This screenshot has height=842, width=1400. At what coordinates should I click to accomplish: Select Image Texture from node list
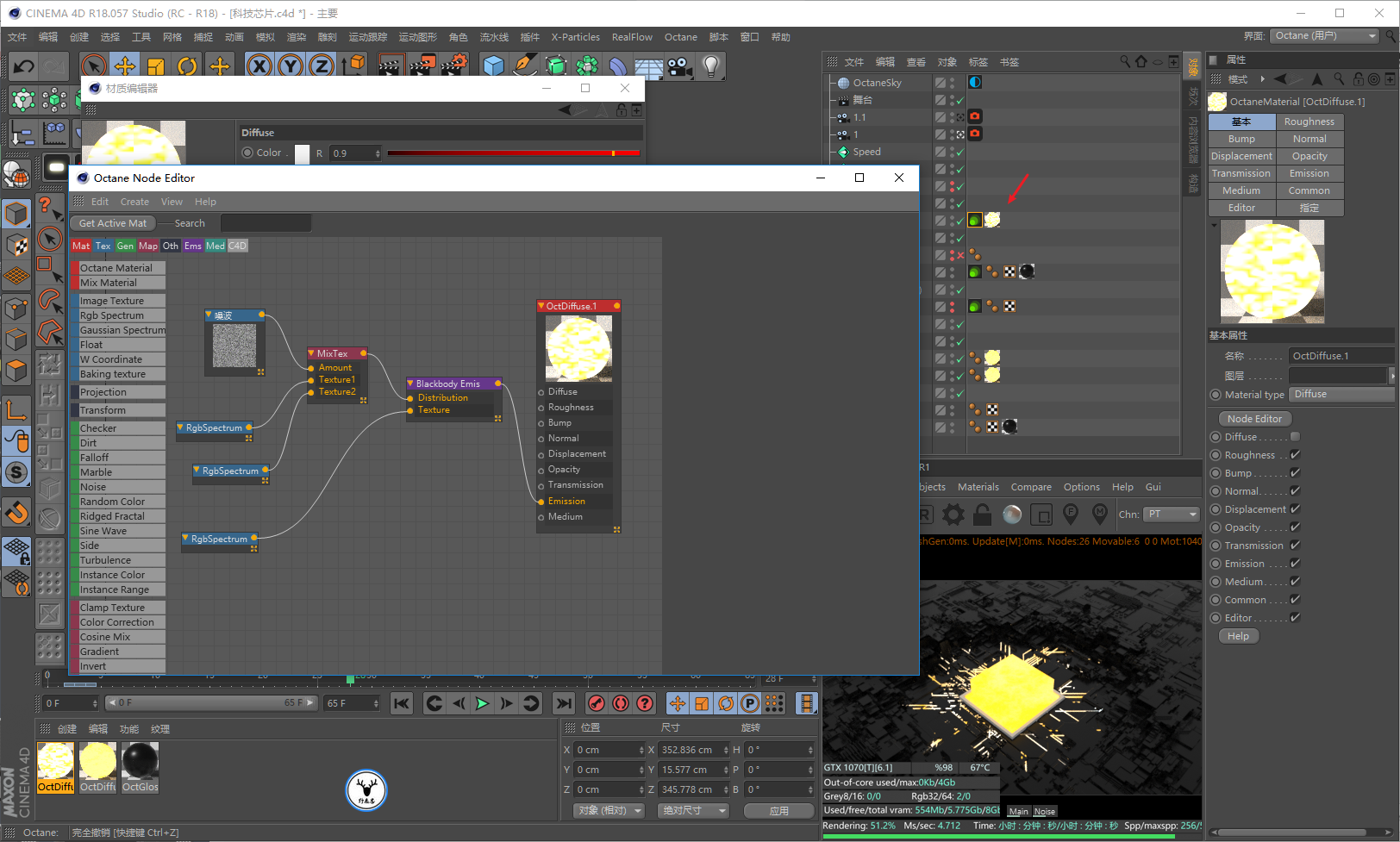tap(118, 301)
